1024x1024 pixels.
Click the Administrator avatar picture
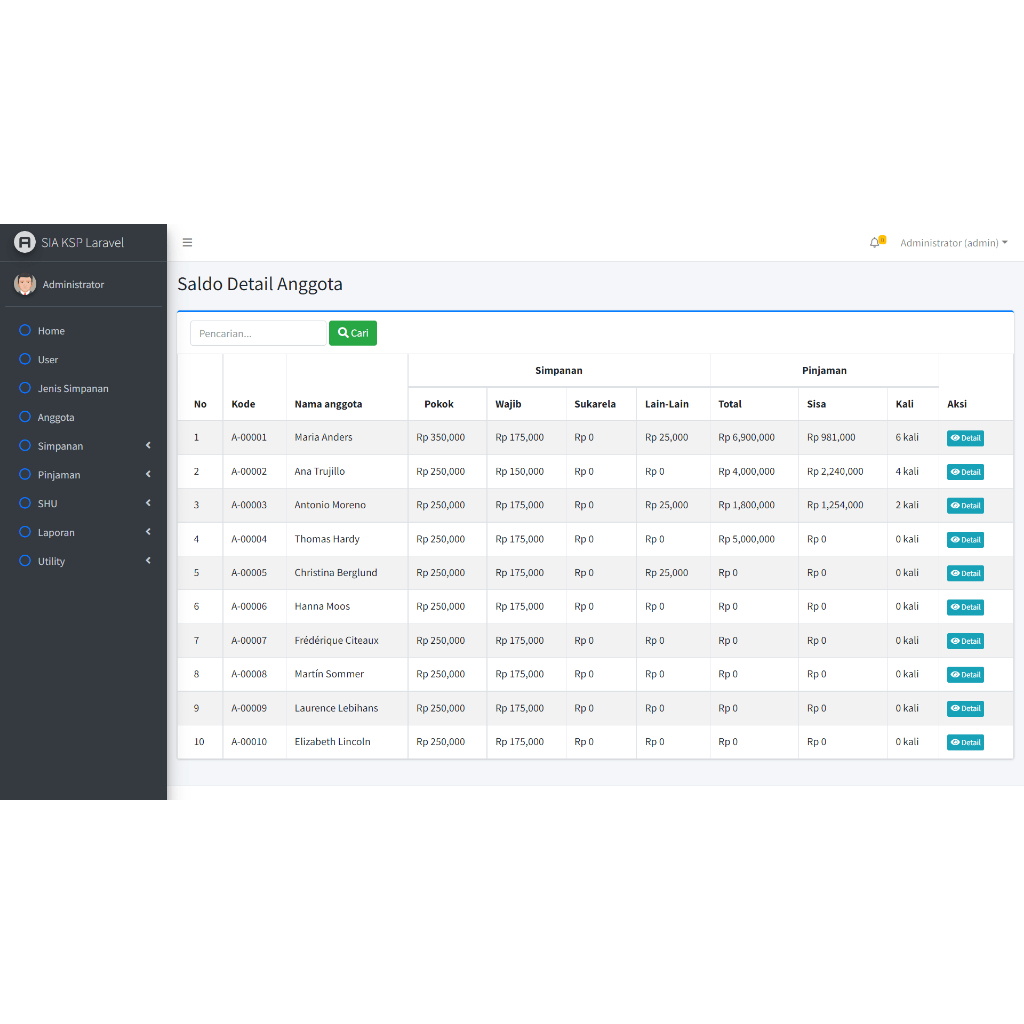[25, 285]
